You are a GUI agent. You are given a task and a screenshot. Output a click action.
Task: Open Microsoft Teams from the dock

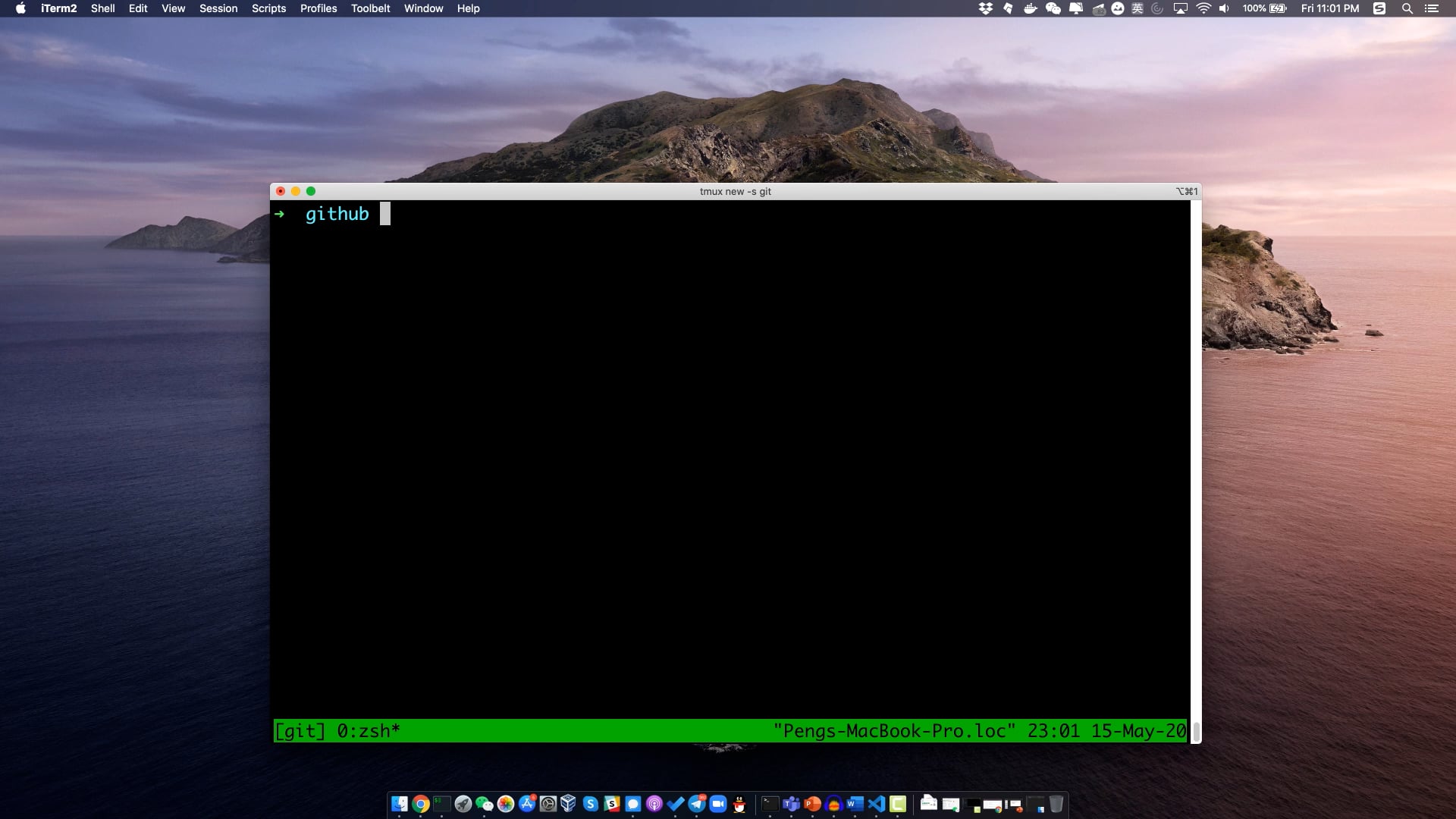792,804
